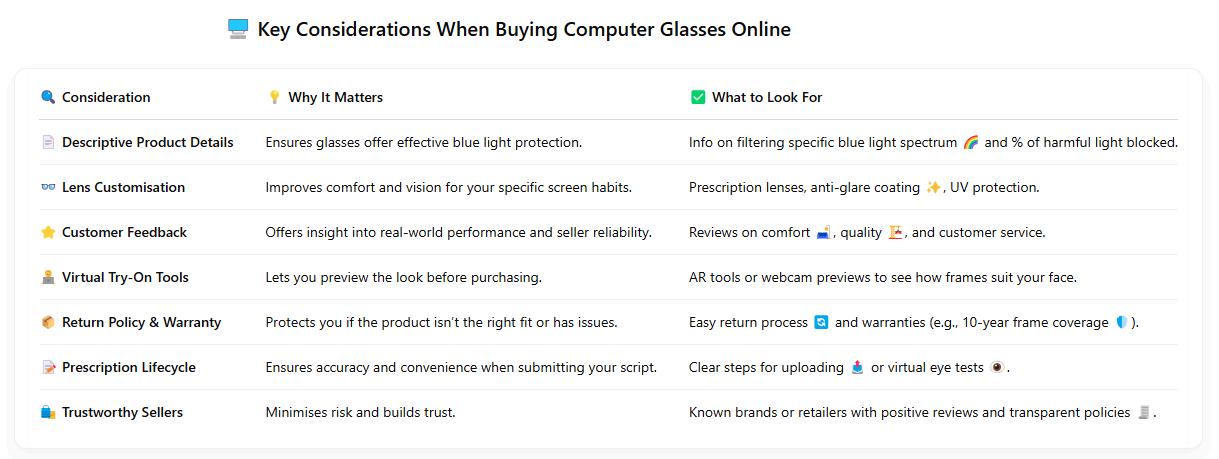Viewport: 1219px width, 459px height.
Task: Click the Virtual Try-On Tools row label
Action: pyautogui.click(x=125, y=277)
